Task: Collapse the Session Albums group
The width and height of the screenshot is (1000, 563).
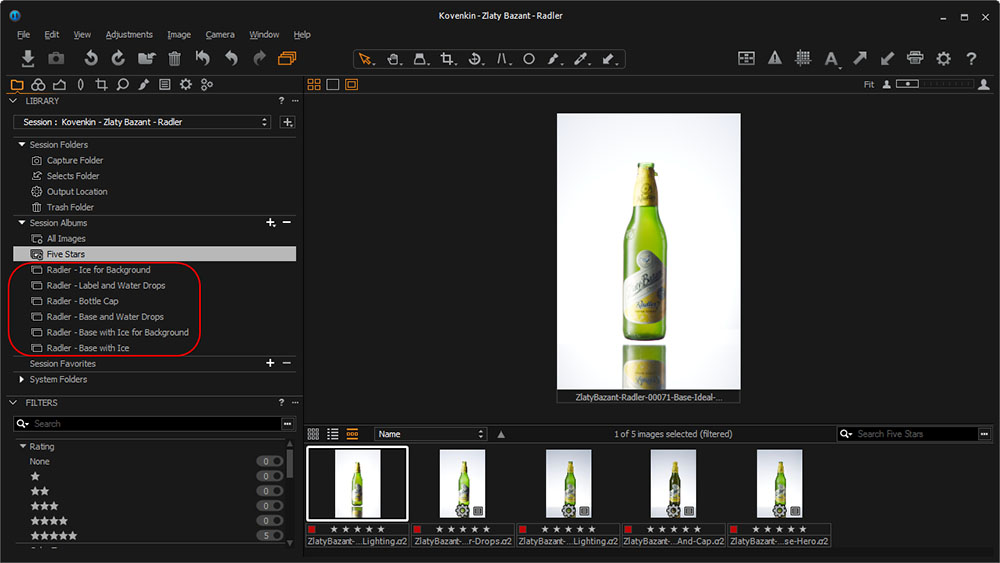Action: click(22, 223)
